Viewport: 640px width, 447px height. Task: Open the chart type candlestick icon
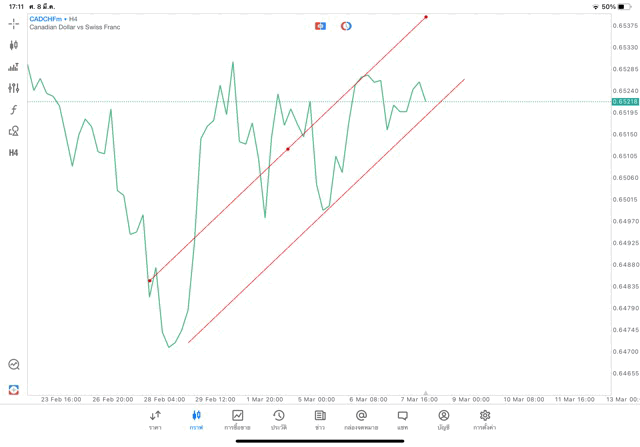point(14,45)
